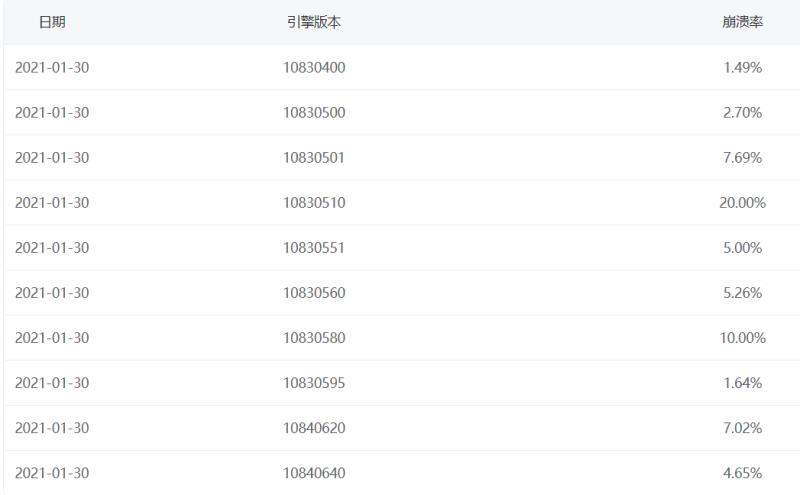
Task: Select engine version 10830400 cell
Action: click(314, 68)
